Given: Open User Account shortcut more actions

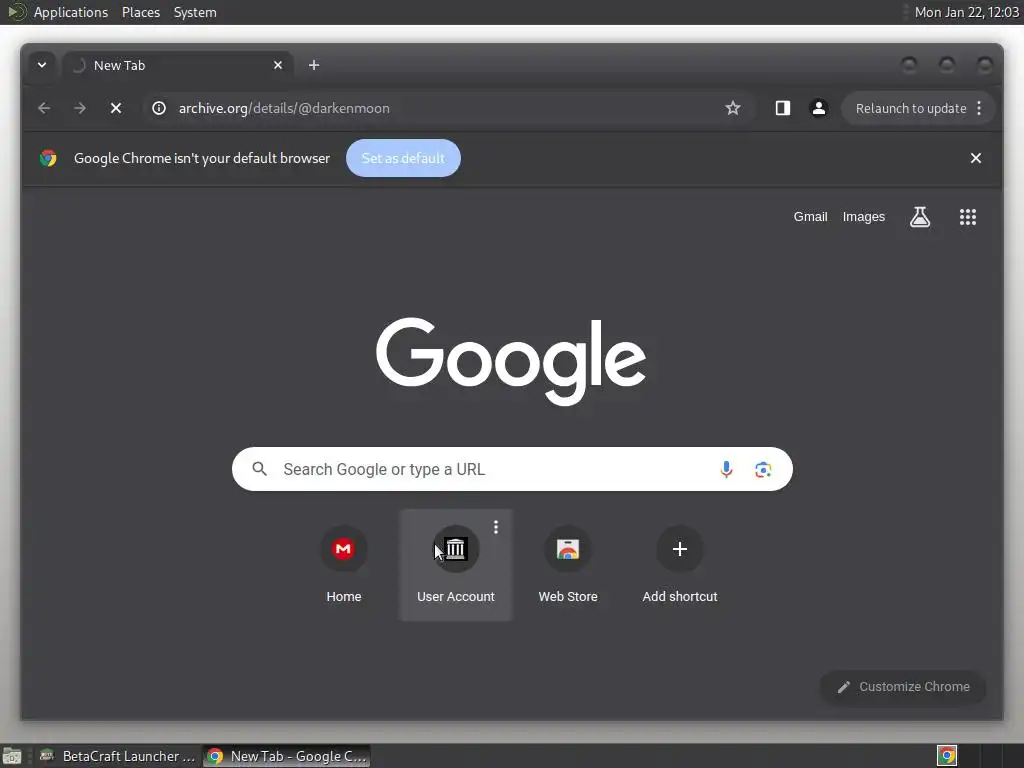Looking at the screenshot, I should (x=496, y=527).
